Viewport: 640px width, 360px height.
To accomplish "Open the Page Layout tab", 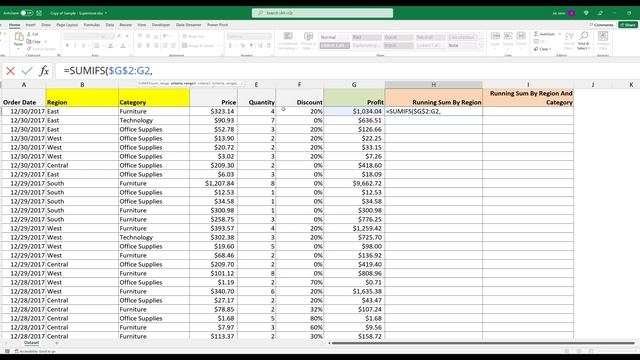I will click(67, 25).
